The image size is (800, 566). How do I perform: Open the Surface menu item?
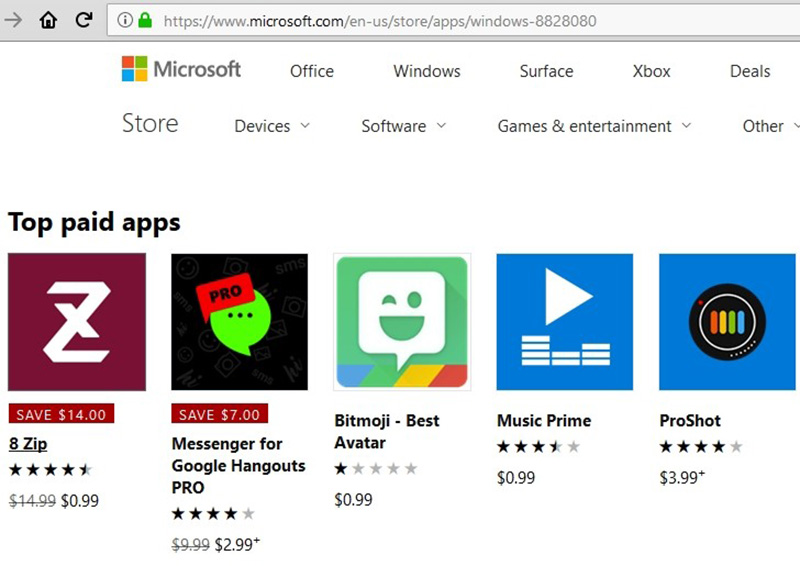(546, 71)
